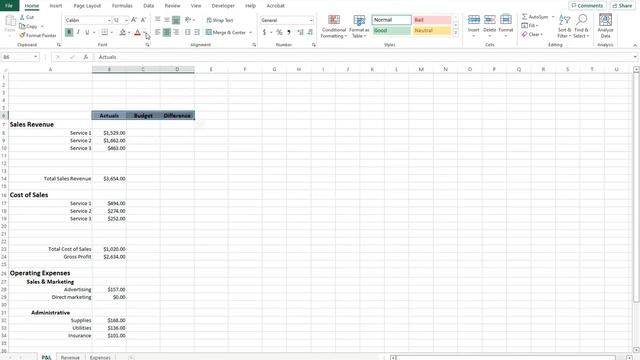
Task: Switch to the Data tab
Action: 149,6
